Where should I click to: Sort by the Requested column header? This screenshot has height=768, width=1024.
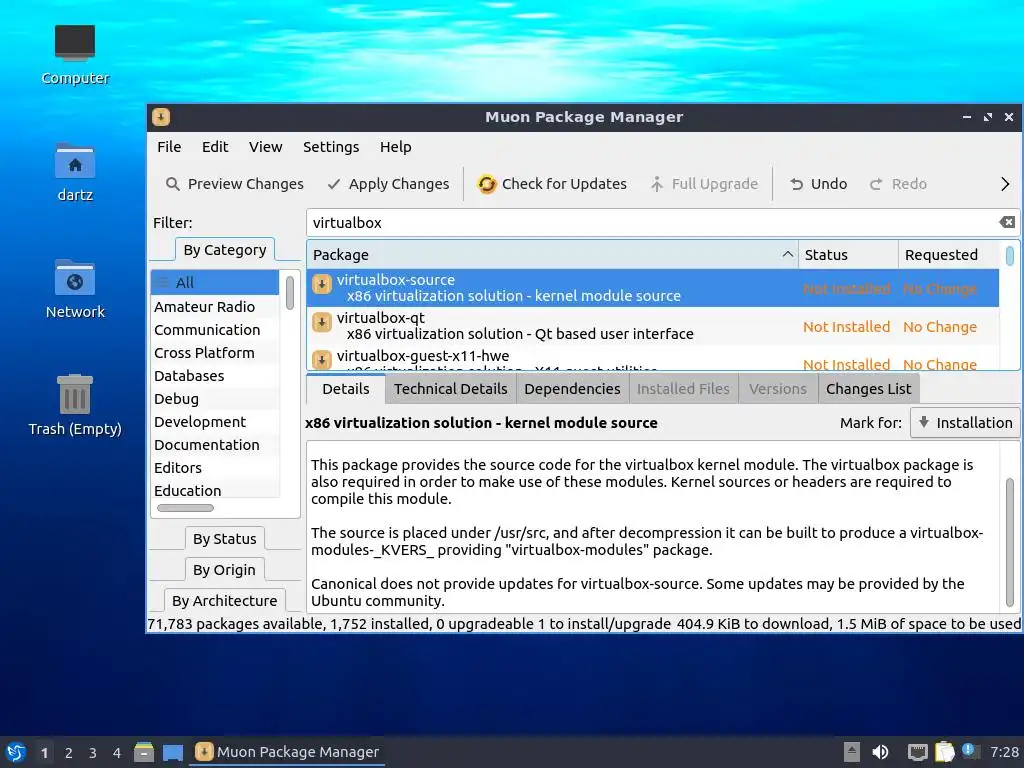point(949,255)
